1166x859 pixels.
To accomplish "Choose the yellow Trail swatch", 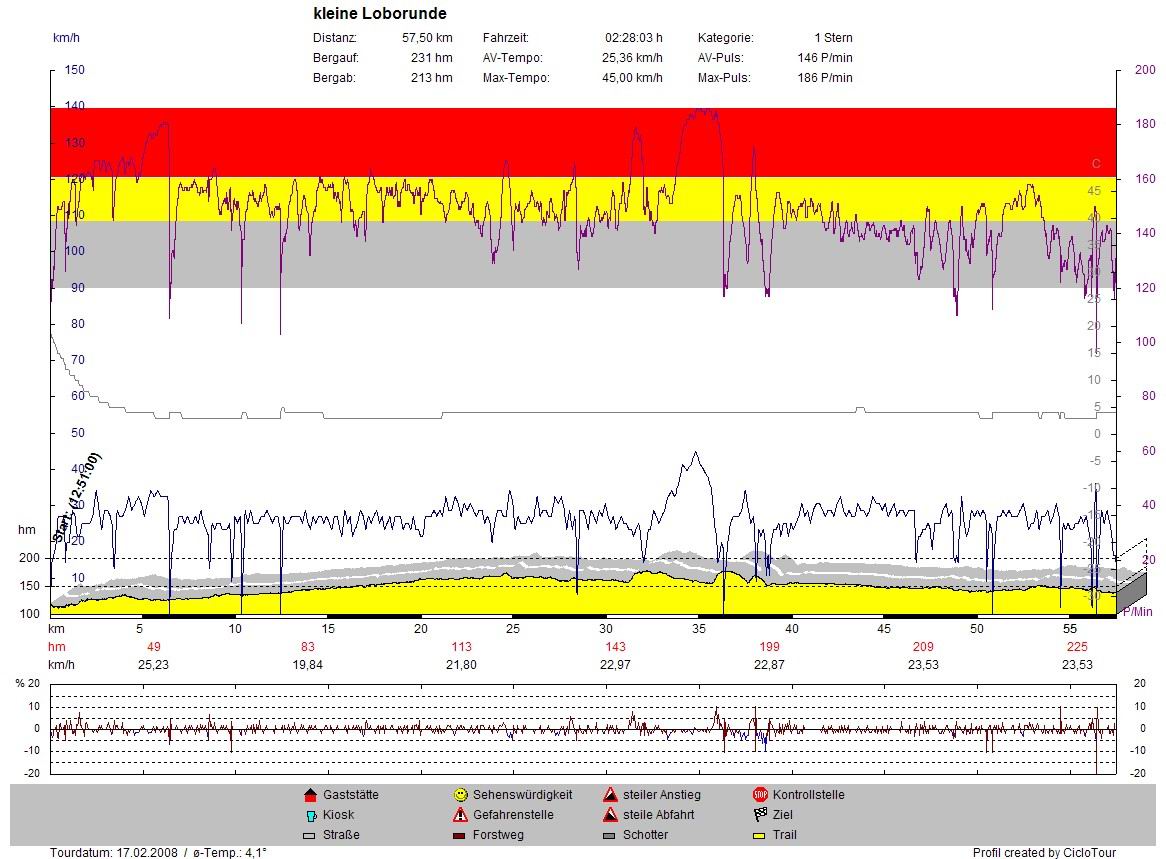I will point(760,835).
